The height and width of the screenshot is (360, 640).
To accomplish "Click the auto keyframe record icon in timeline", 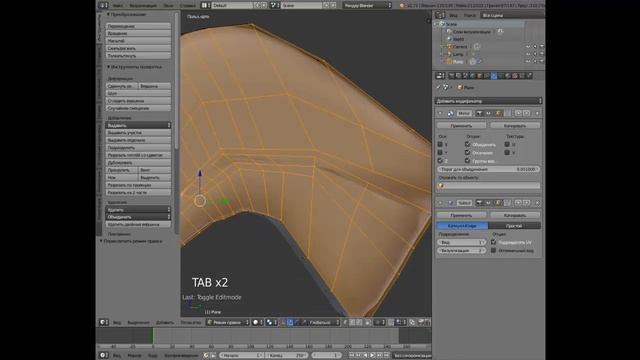I will [x=206, y=356].
